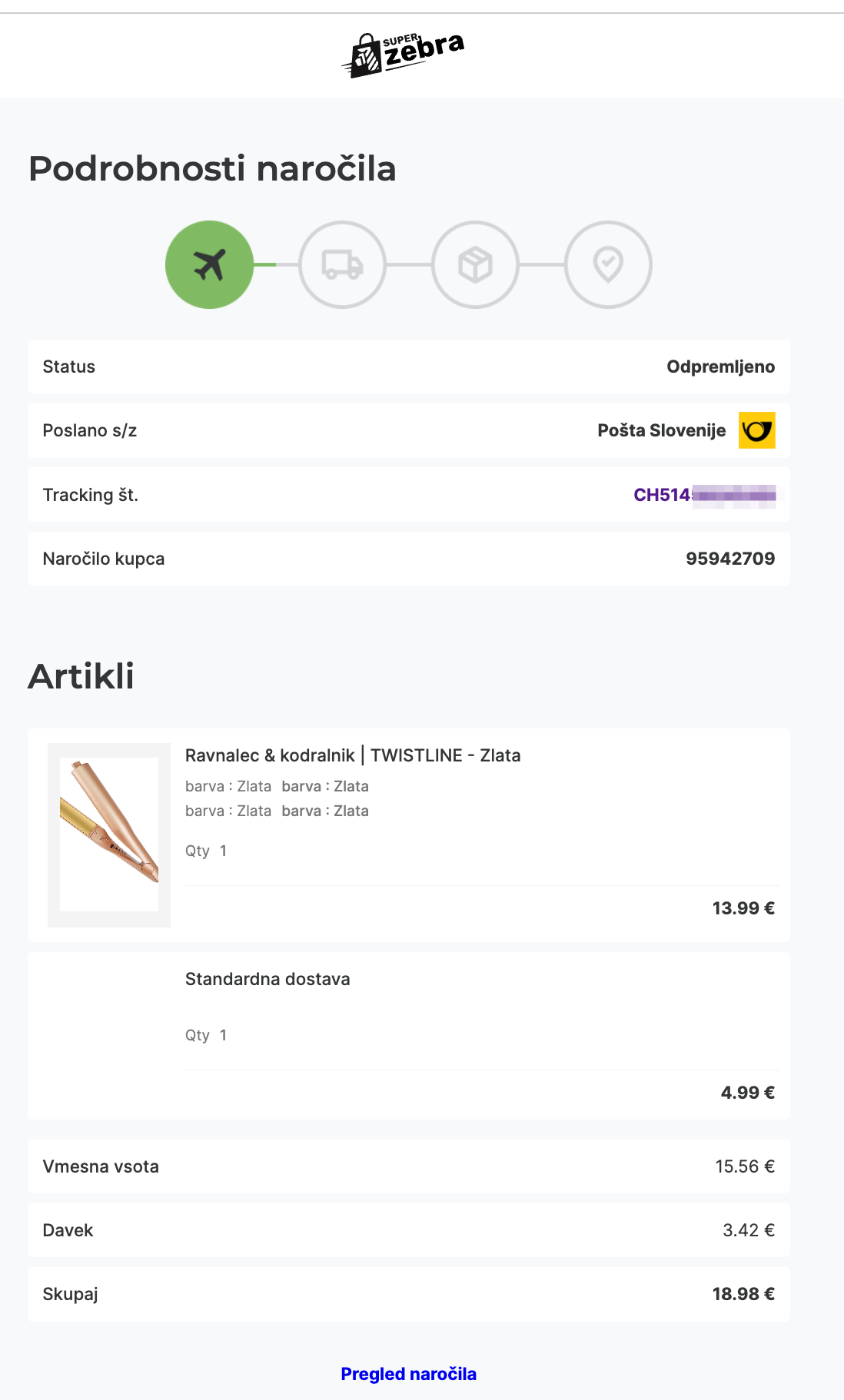Click the Pošta Slovenije carrier name
Viewport: 844px width, 1400px height.
(661, 430)
